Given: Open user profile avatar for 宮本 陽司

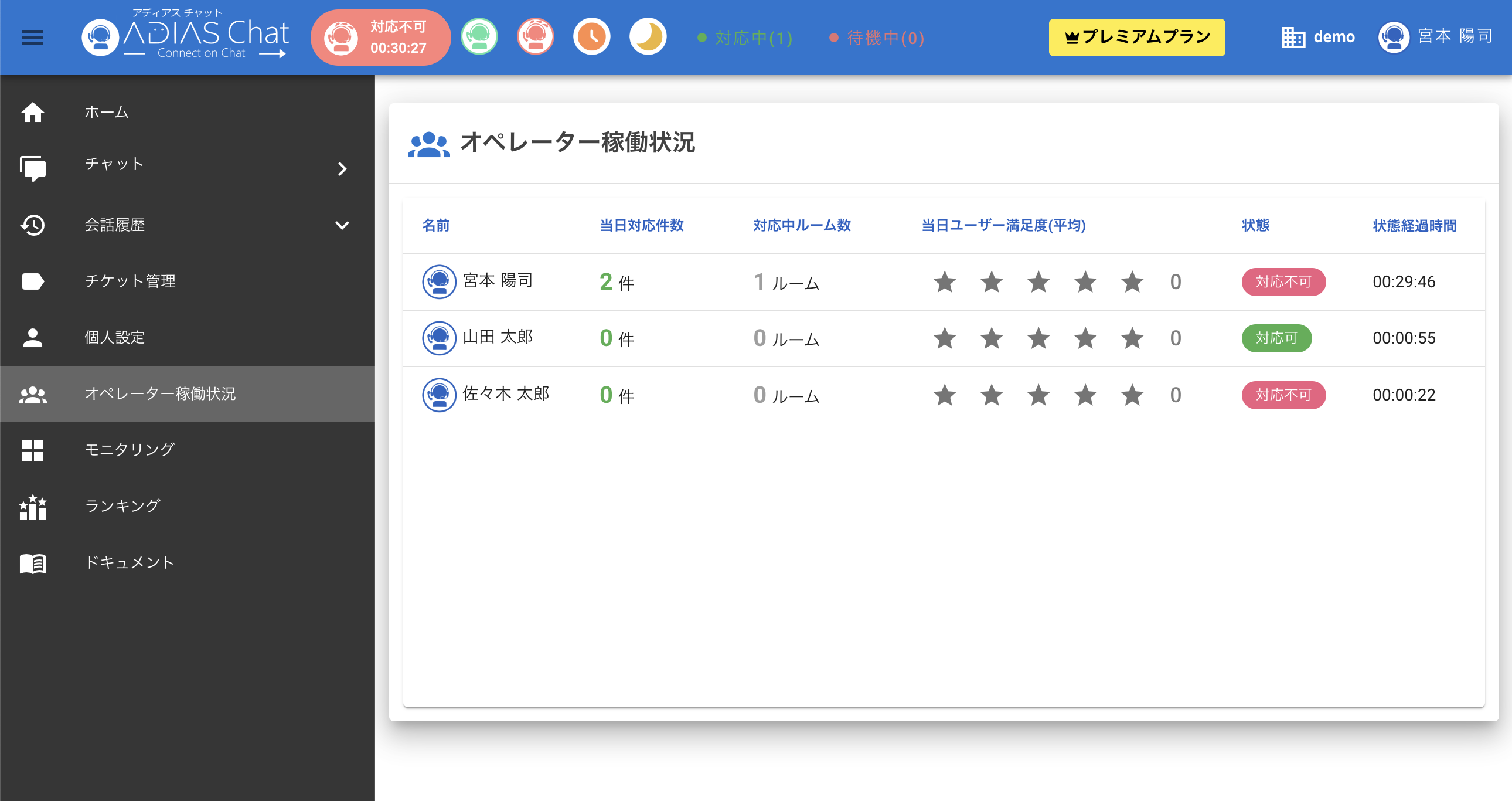Looking at the screenshot, I should pyautogui.click(x=1394, y=37).
